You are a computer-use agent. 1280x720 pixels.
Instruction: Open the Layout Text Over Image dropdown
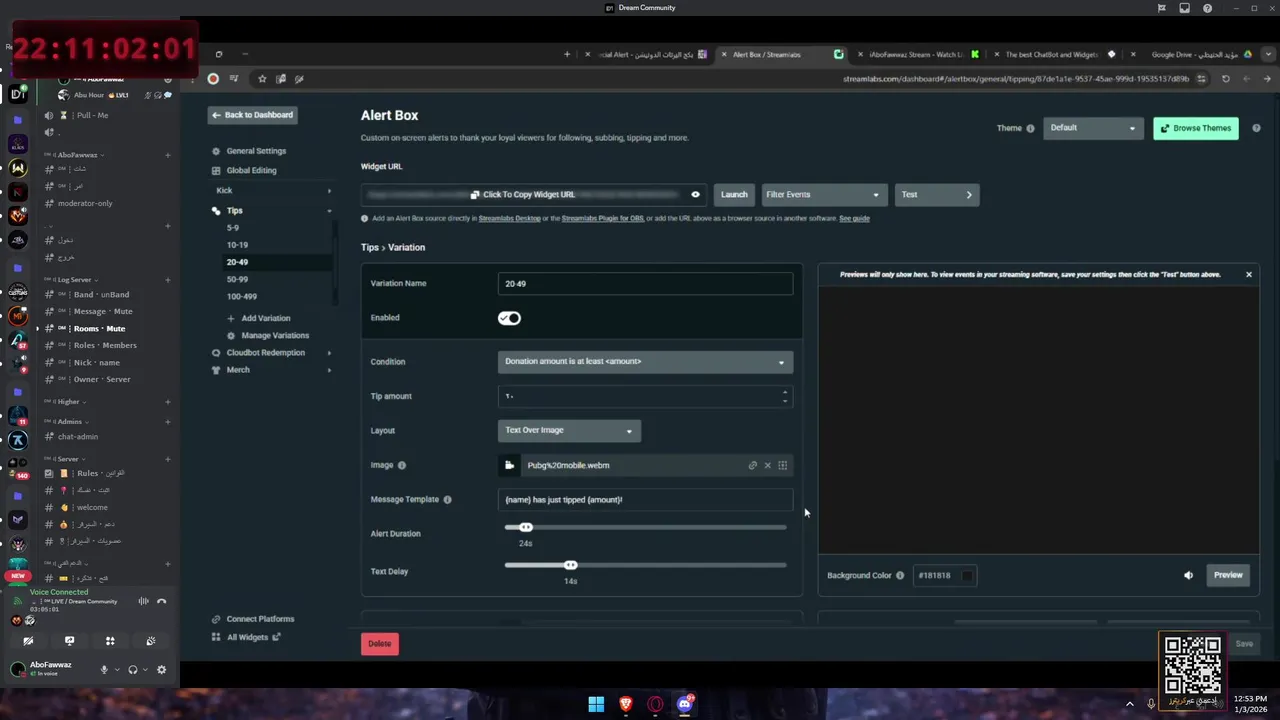coord(569,430)
